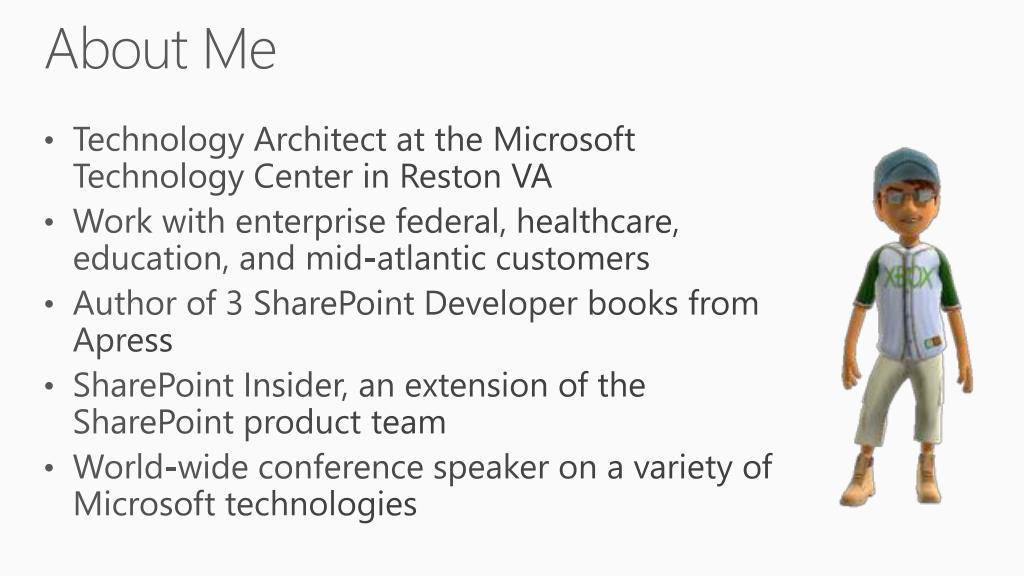
Task: Click the avatar's tan boots
Action: point(891,479)
